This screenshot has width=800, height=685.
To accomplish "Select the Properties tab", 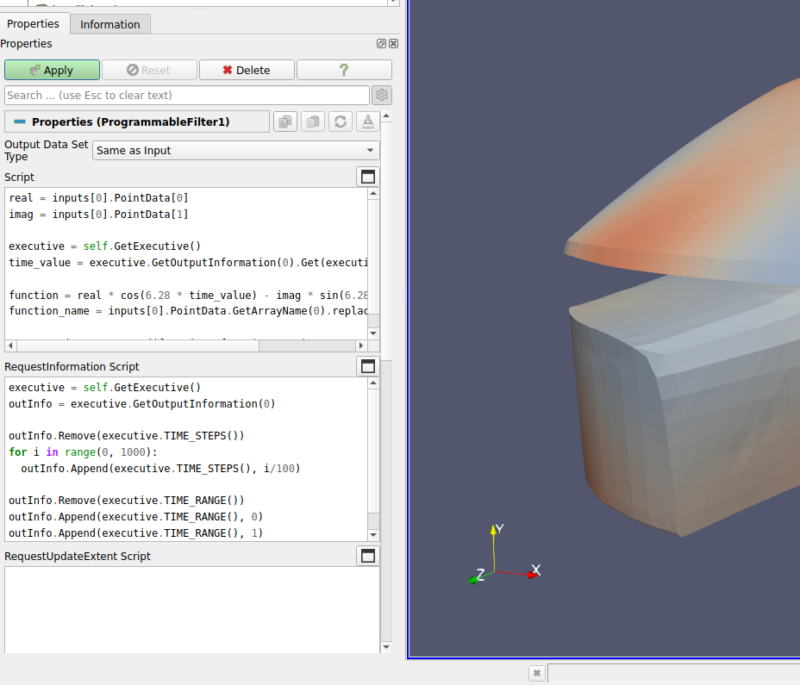I will click(32, 23).
